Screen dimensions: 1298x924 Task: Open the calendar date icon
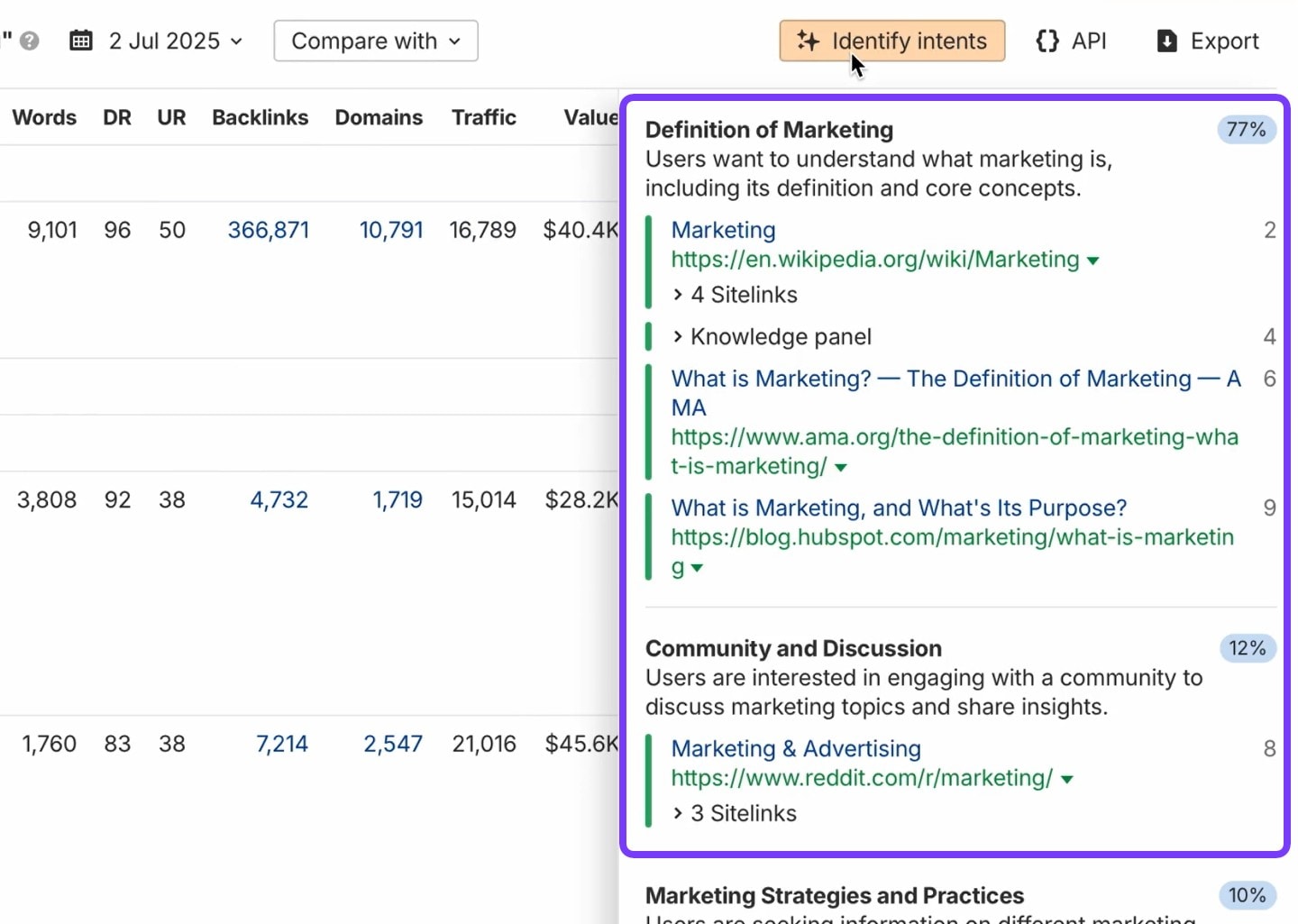click(81, 41)
